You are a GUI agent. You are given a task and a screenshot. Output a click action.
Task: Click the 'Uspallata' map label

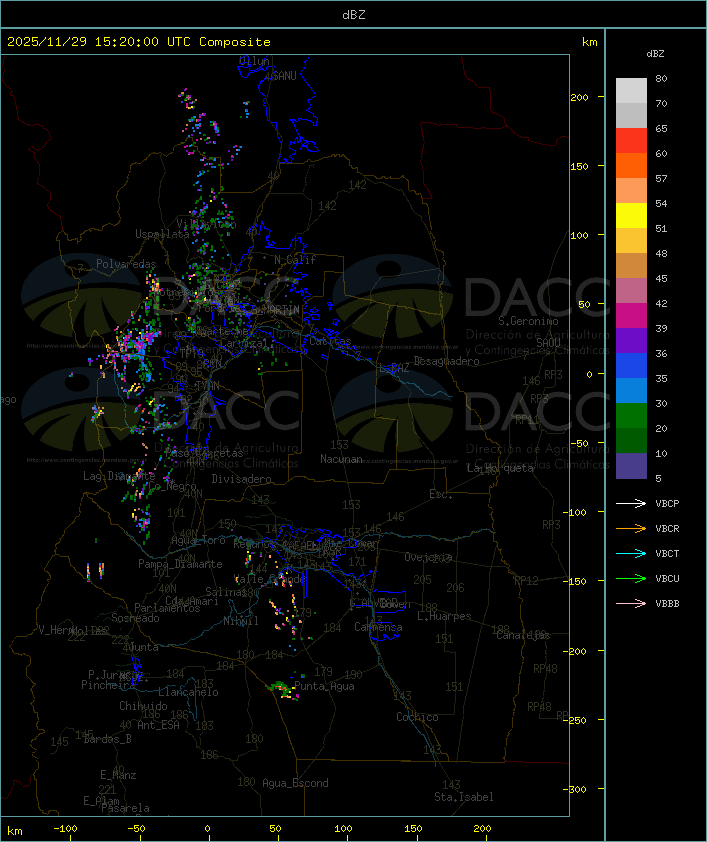(162, 234)
